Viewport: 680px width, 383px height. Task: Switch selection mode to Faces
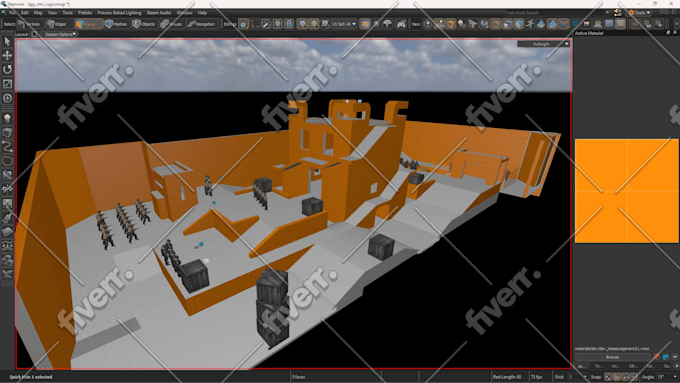point(88,24)
